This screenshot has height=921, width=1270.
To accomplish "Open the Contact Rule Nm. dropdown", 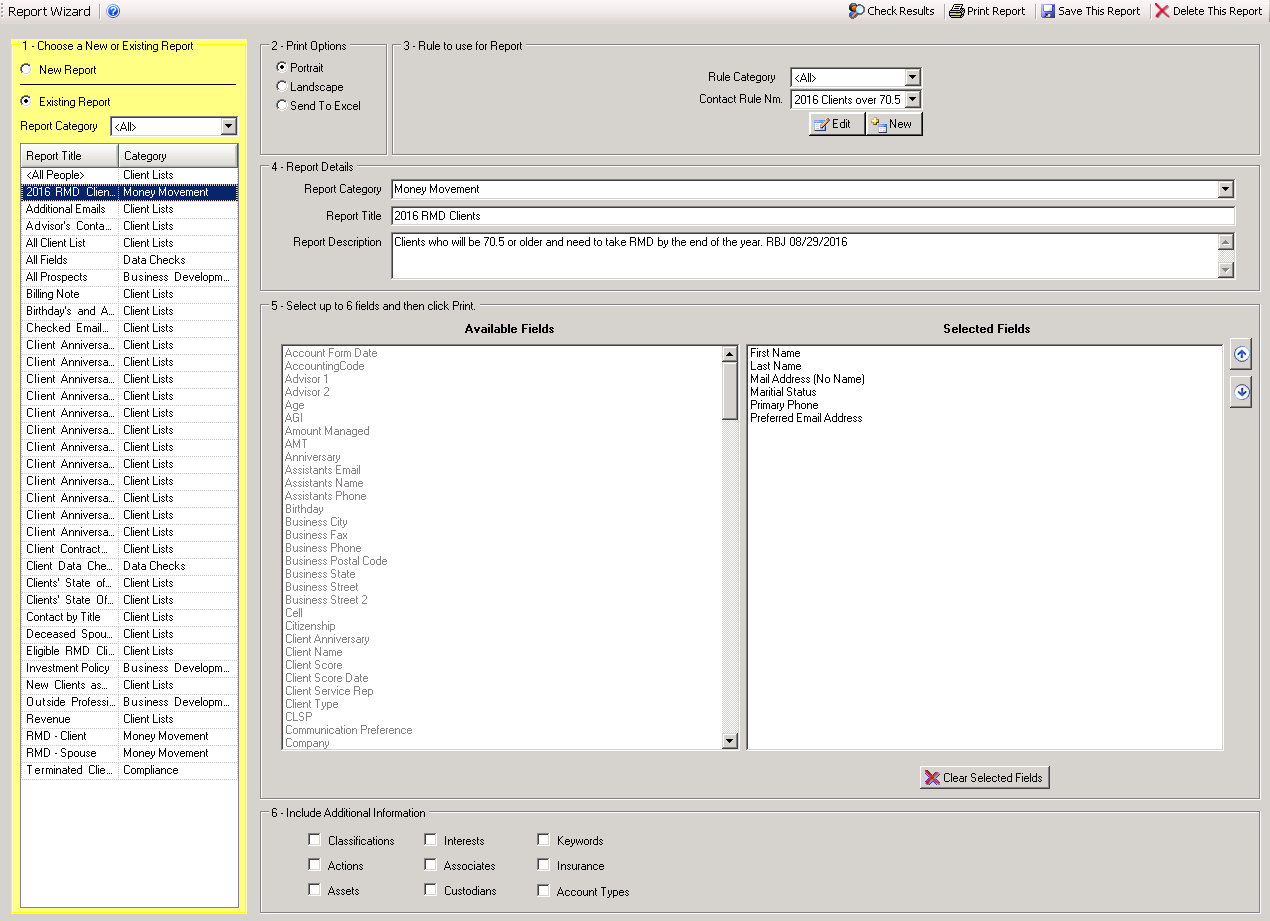I will point(911,100).
